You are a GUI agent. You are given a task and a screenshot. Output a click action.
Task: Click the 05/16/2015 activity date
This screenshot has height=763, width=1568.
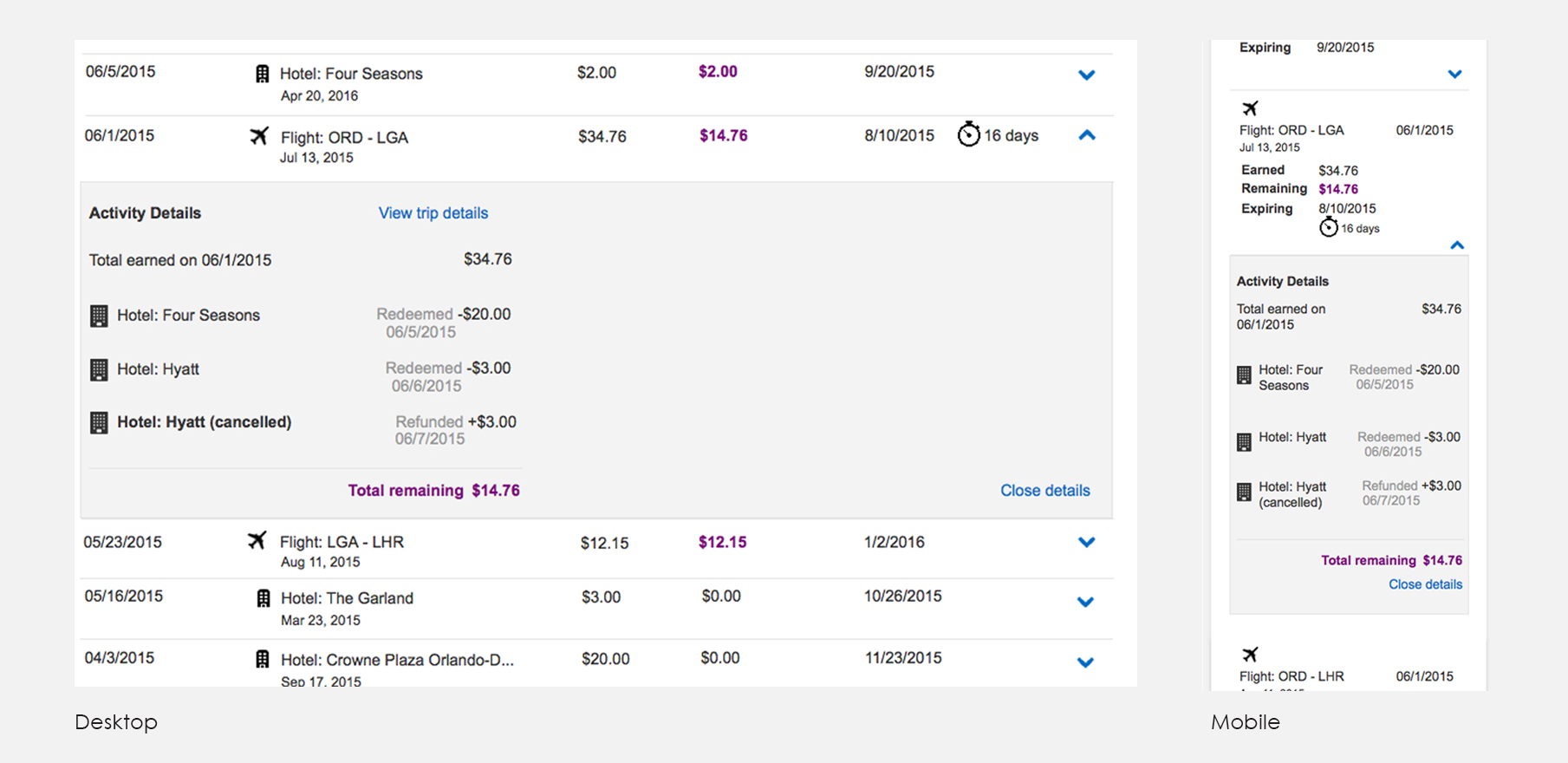123,597
